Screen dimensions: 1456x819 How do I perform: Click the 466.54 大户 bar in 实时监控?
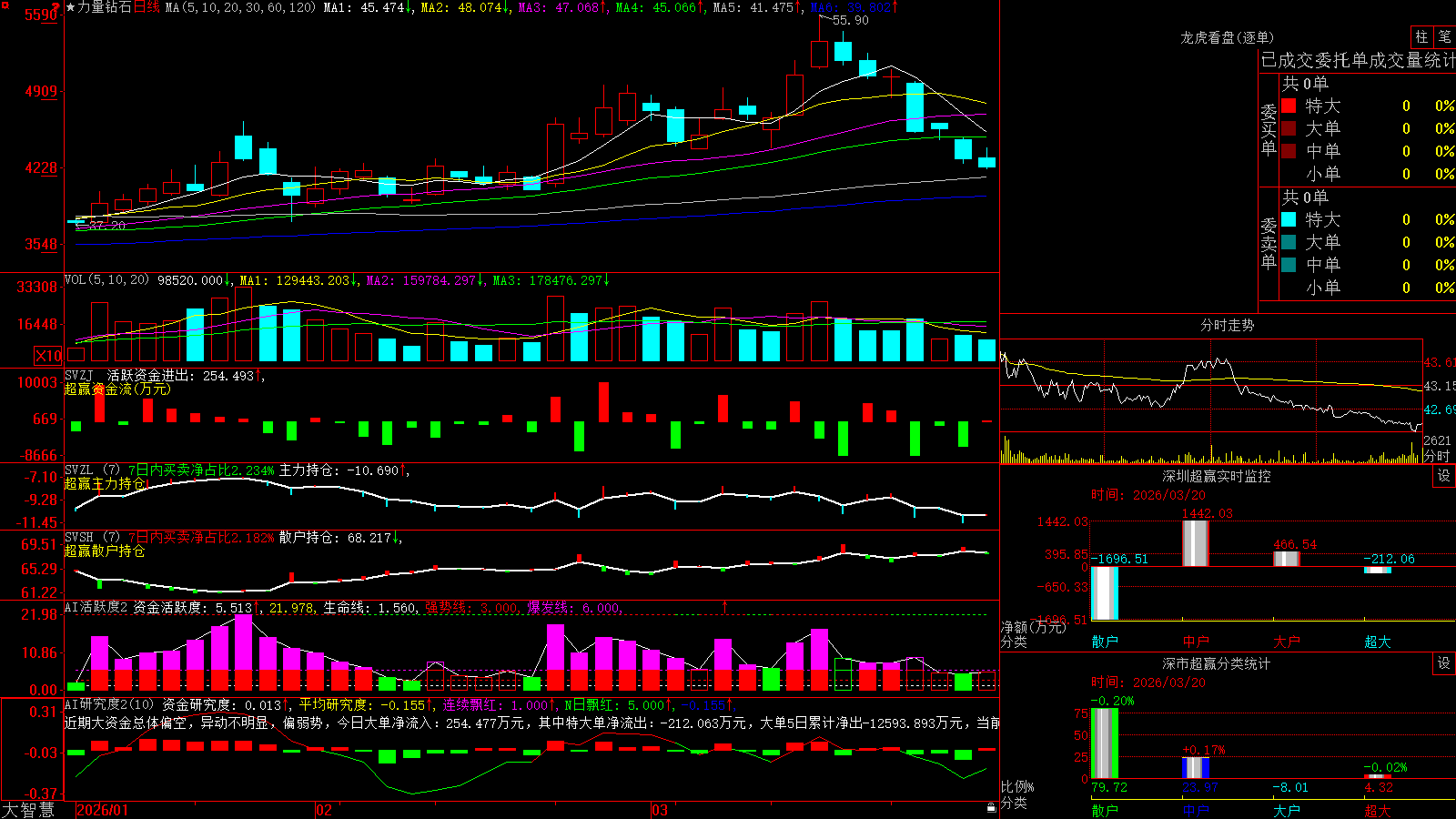[1286, 559]
